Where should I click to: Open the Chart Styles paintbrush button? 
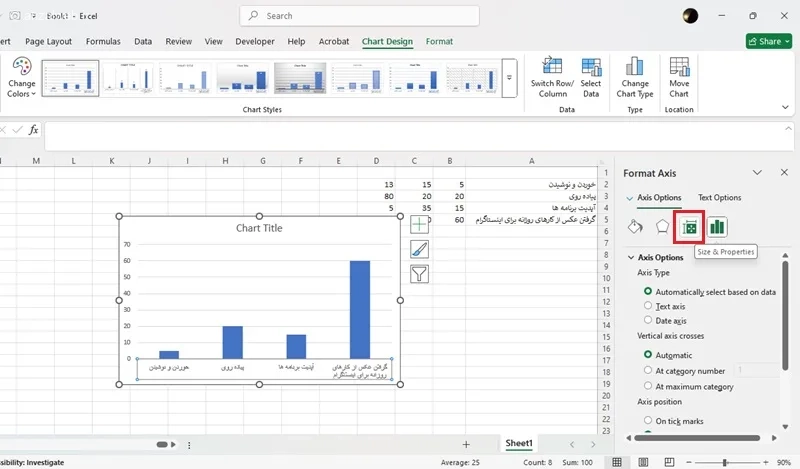click(x=420, y=249)
